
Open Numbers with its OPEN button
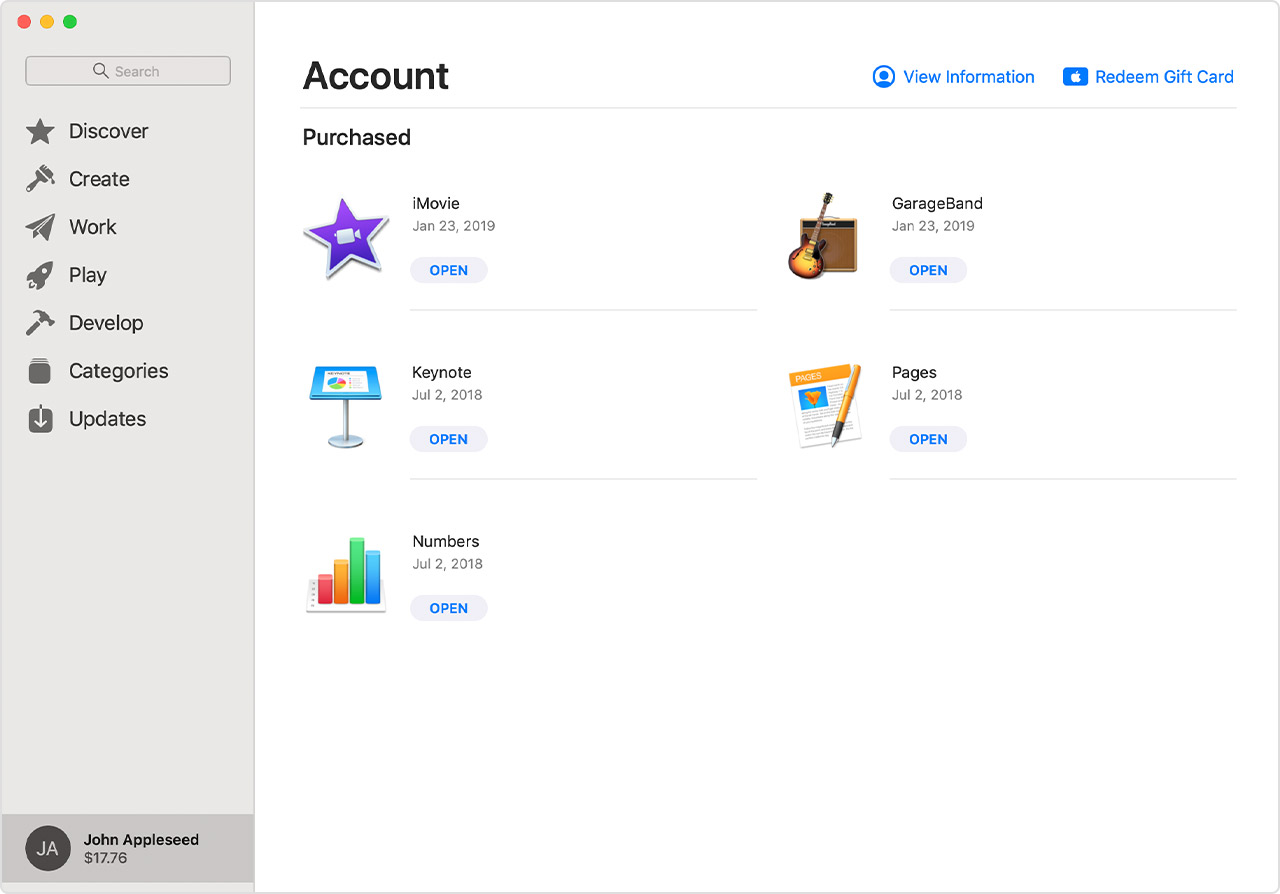coord(449,608)
